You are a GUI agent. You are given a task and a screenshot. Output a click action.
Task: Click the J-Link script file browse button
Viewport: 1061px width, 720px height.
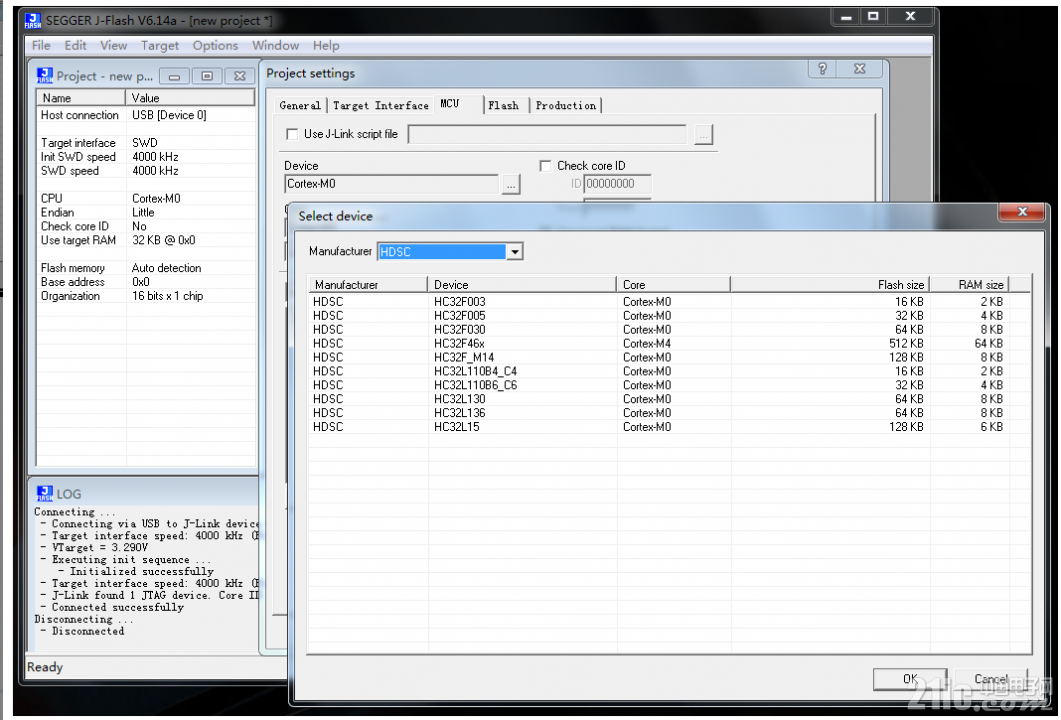pyautogui.click(x=704, y=135)
